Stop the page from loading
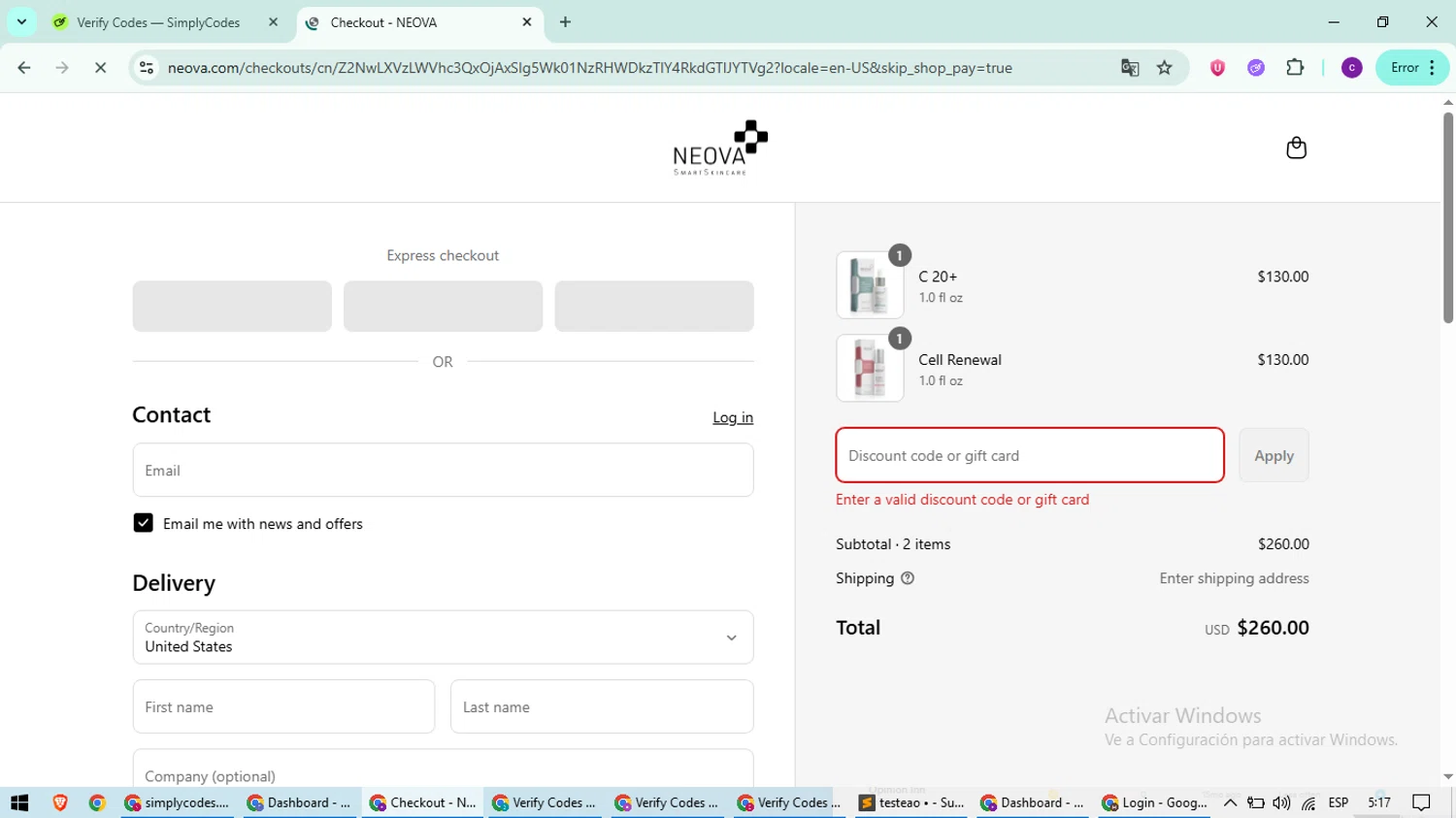 coord(100,68)
